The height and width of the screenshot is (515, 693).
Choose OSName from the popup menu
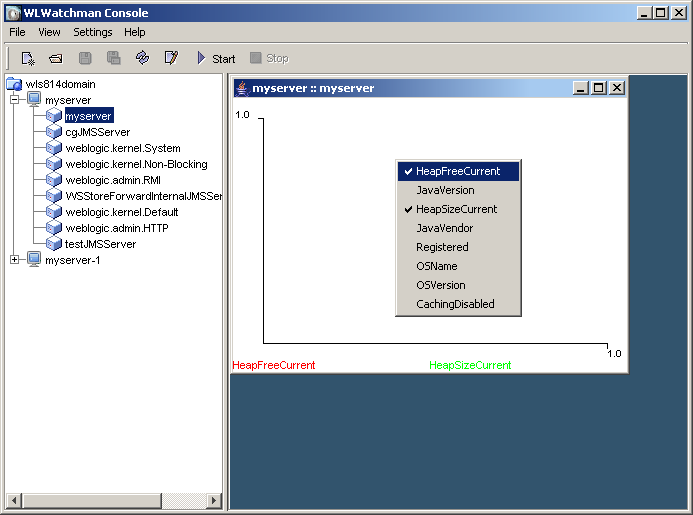point(436,266)
